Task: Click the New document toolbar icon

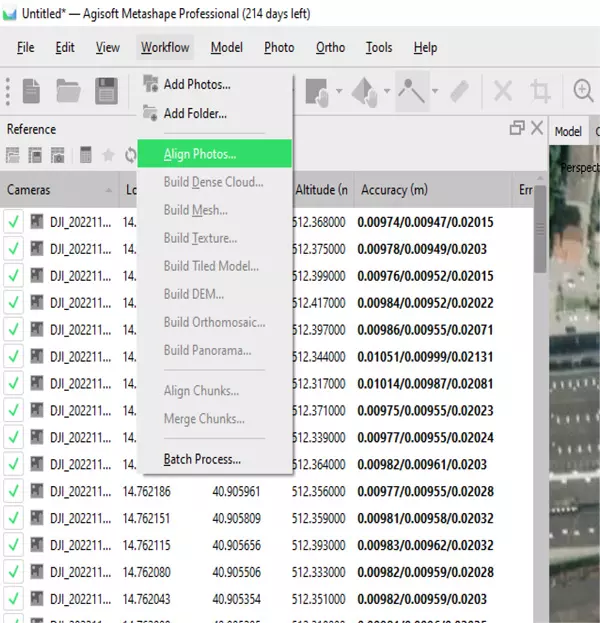Action: [x=31, y=91]
